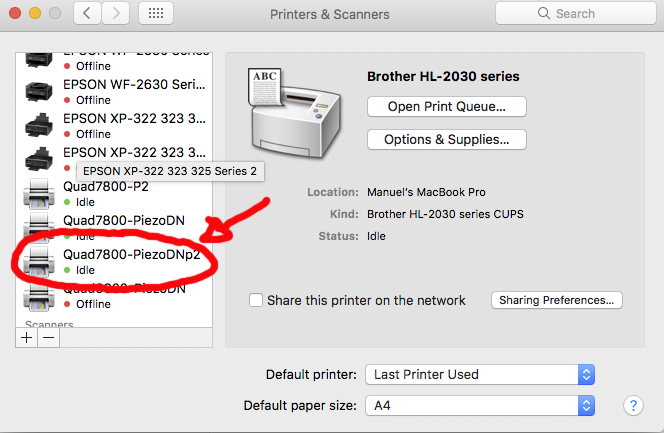Screen dimensions: 664x433
Task: Select the first EPSON XP-322 323 printer
Action: point(135,118)
